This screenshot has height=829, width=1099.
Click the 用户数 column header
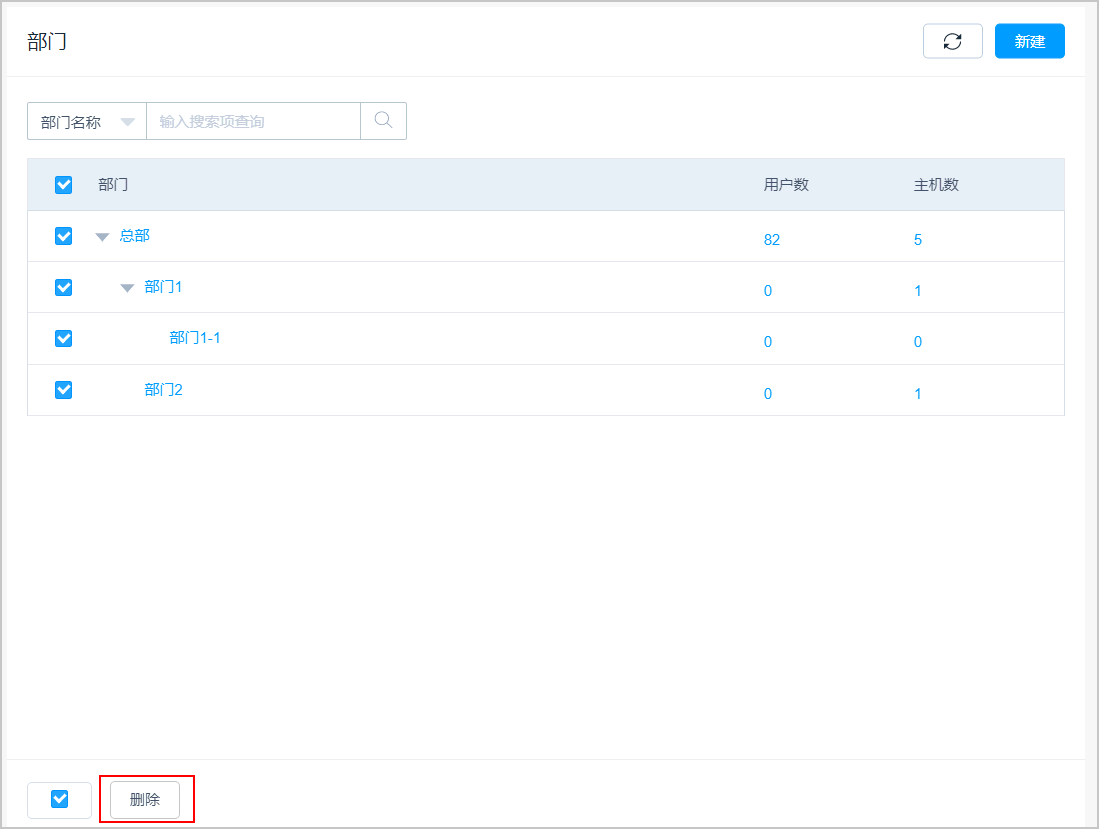786,185
